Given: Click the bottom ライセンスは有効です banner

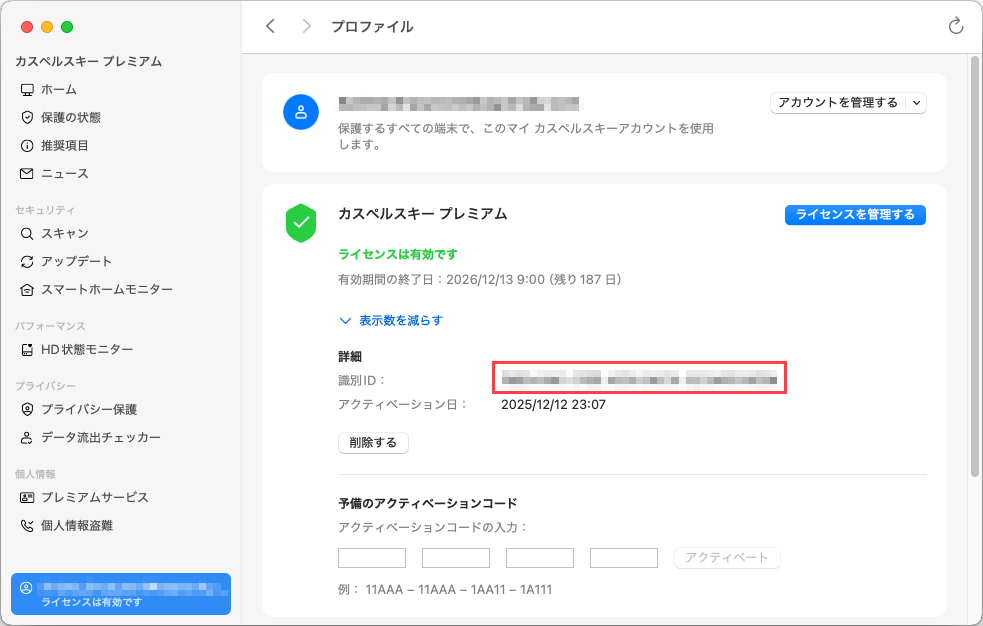Looking at the screenshot, I should tap(121, 594).
